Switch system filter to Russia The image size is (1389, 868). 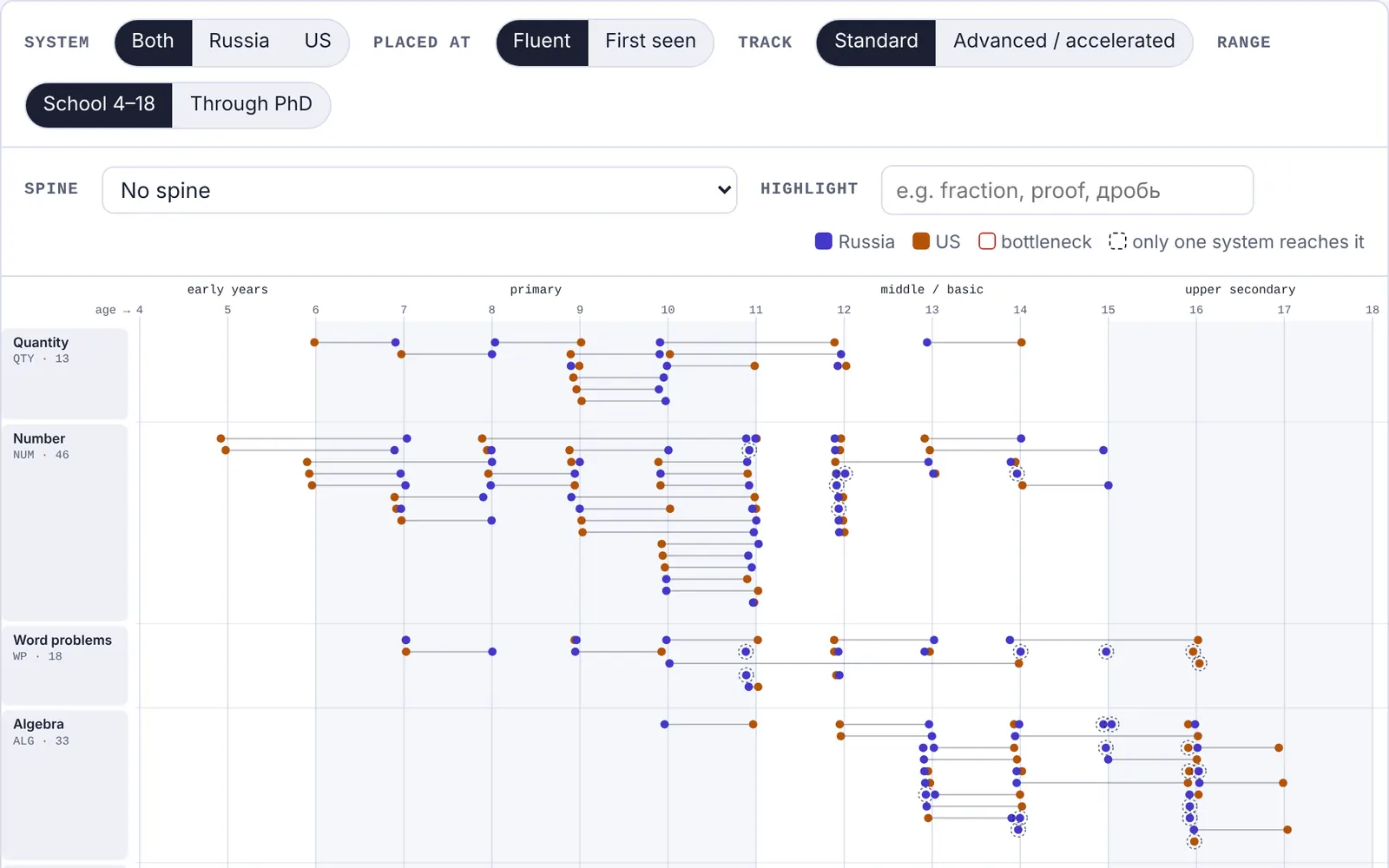239,42
